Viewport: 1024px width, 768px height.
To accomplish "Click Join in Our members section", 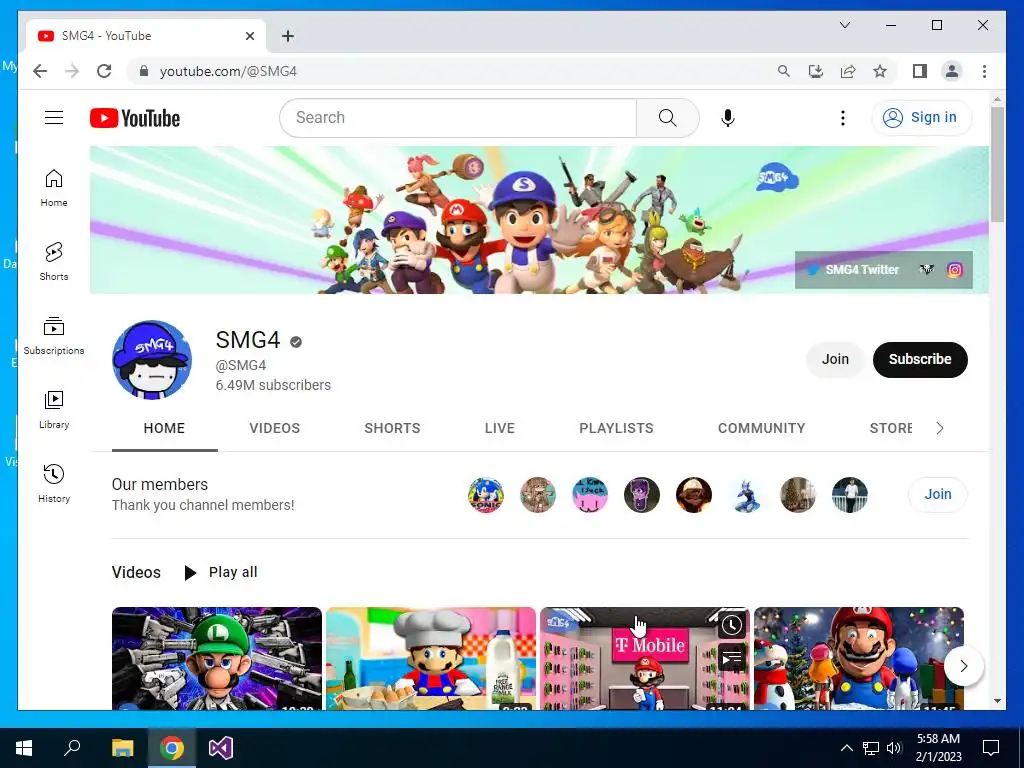I will (937, 494).
